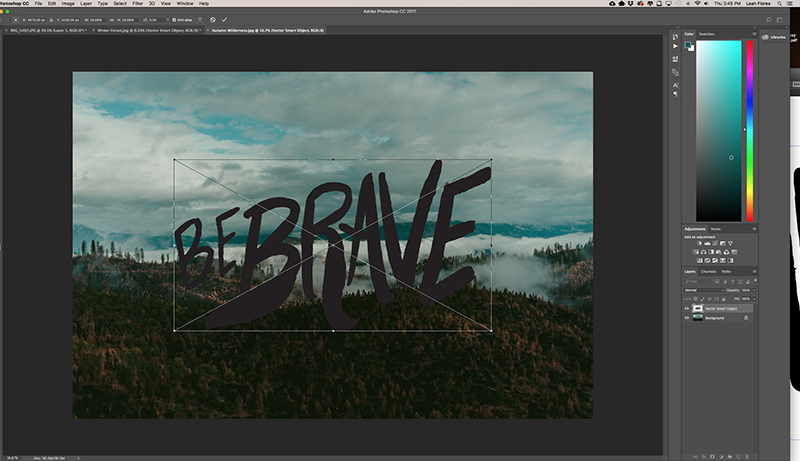Toggle maintain aspect ratio link between W and H
Screen dimensions: 800x461
click(x=112, y=20)
